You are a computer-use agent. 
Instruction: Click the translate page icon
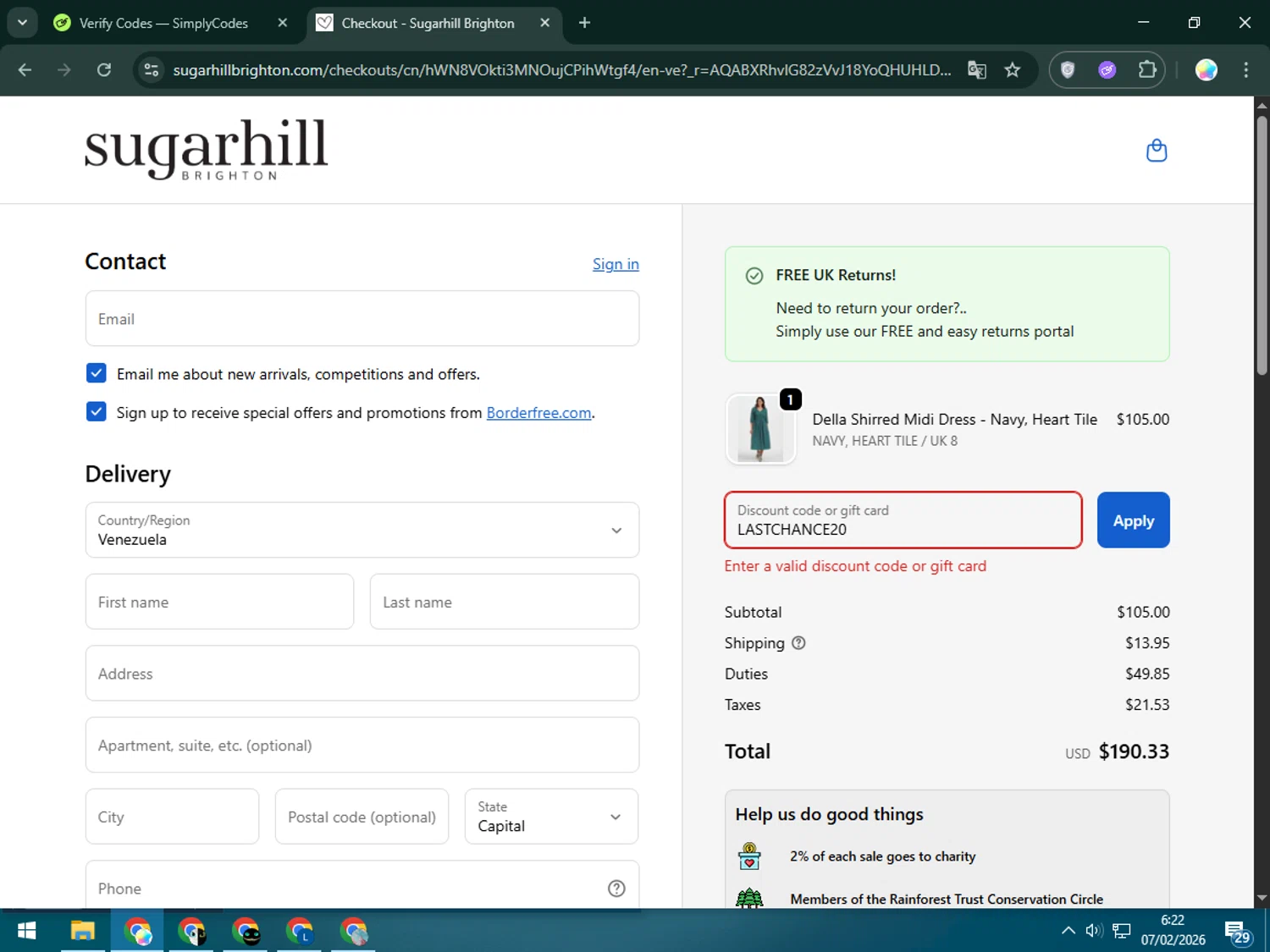pos(977,69)
